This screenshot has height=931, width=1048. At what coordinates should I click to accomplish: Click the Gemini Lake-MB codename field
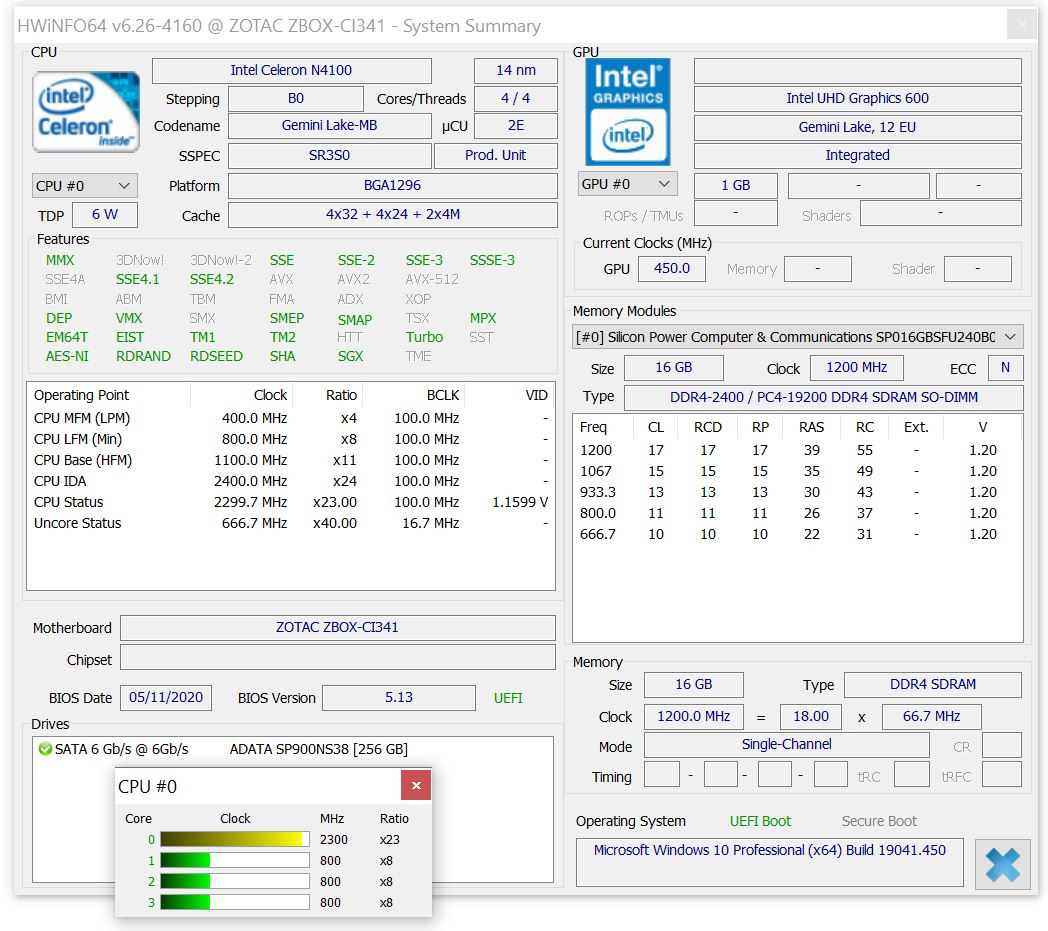(330, 126)
